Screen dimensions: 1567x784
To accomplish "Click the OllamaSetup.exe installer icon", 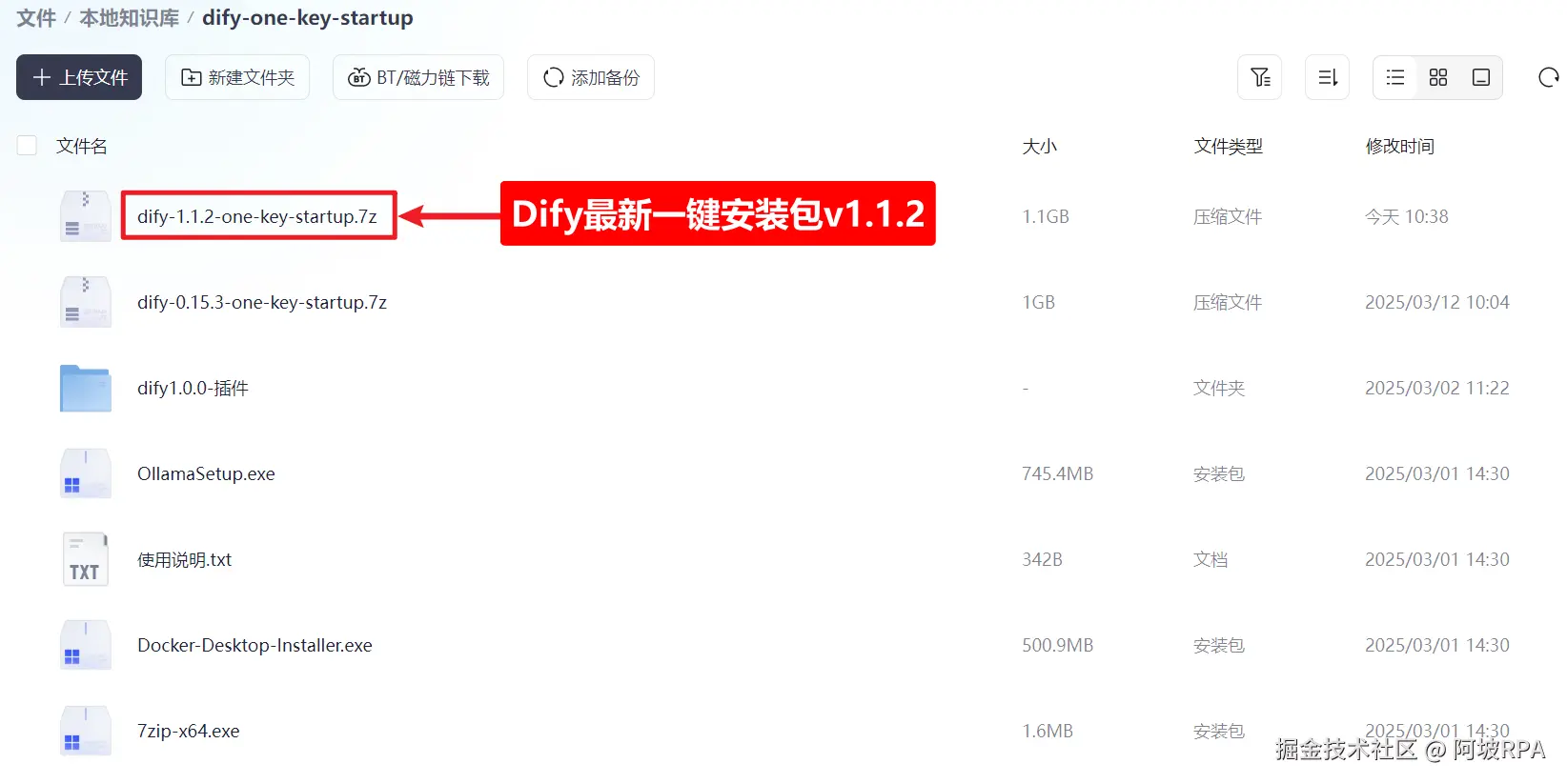I will click(86, 473).
